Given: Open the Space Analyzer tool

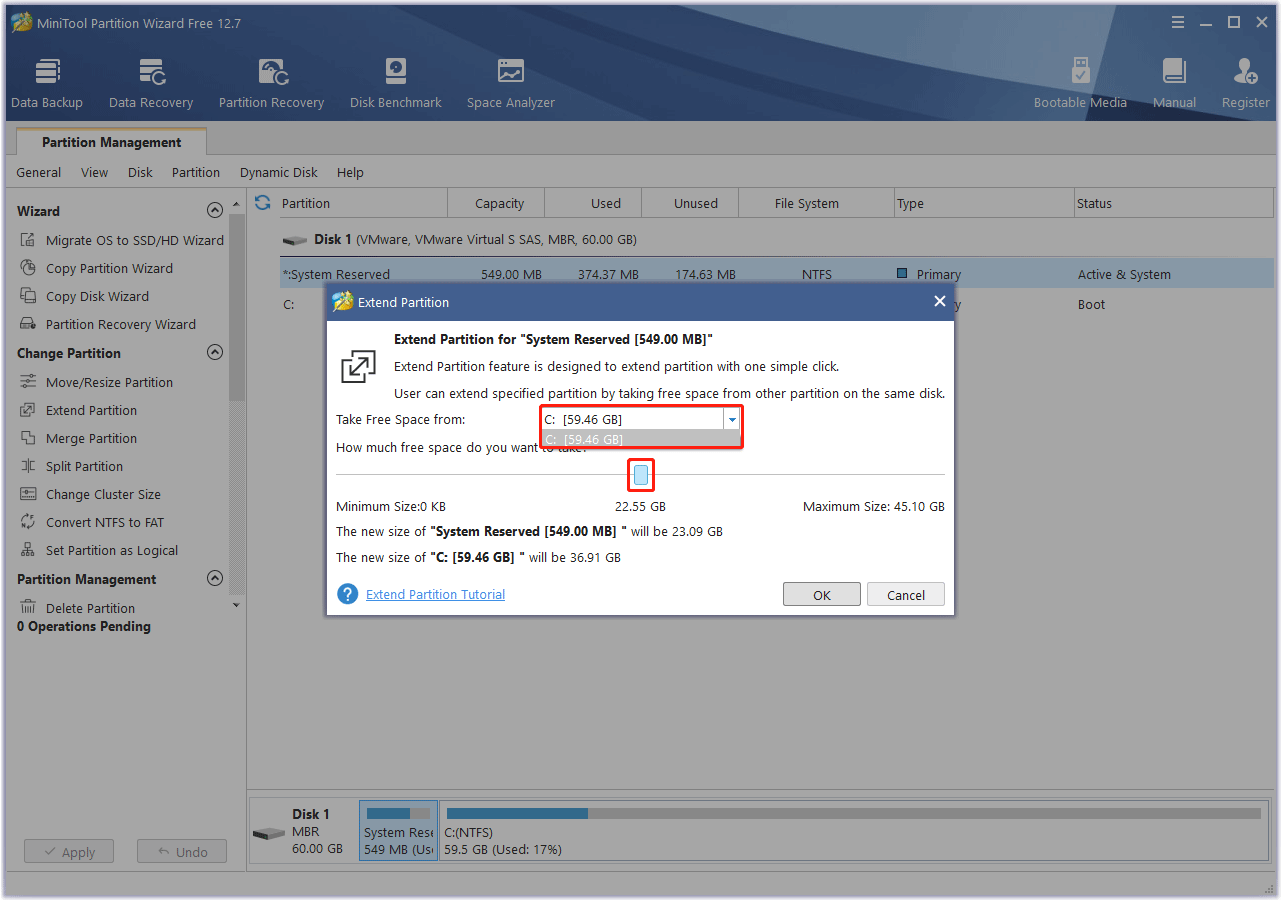Looking at the screenshot, I should point(511,83).
